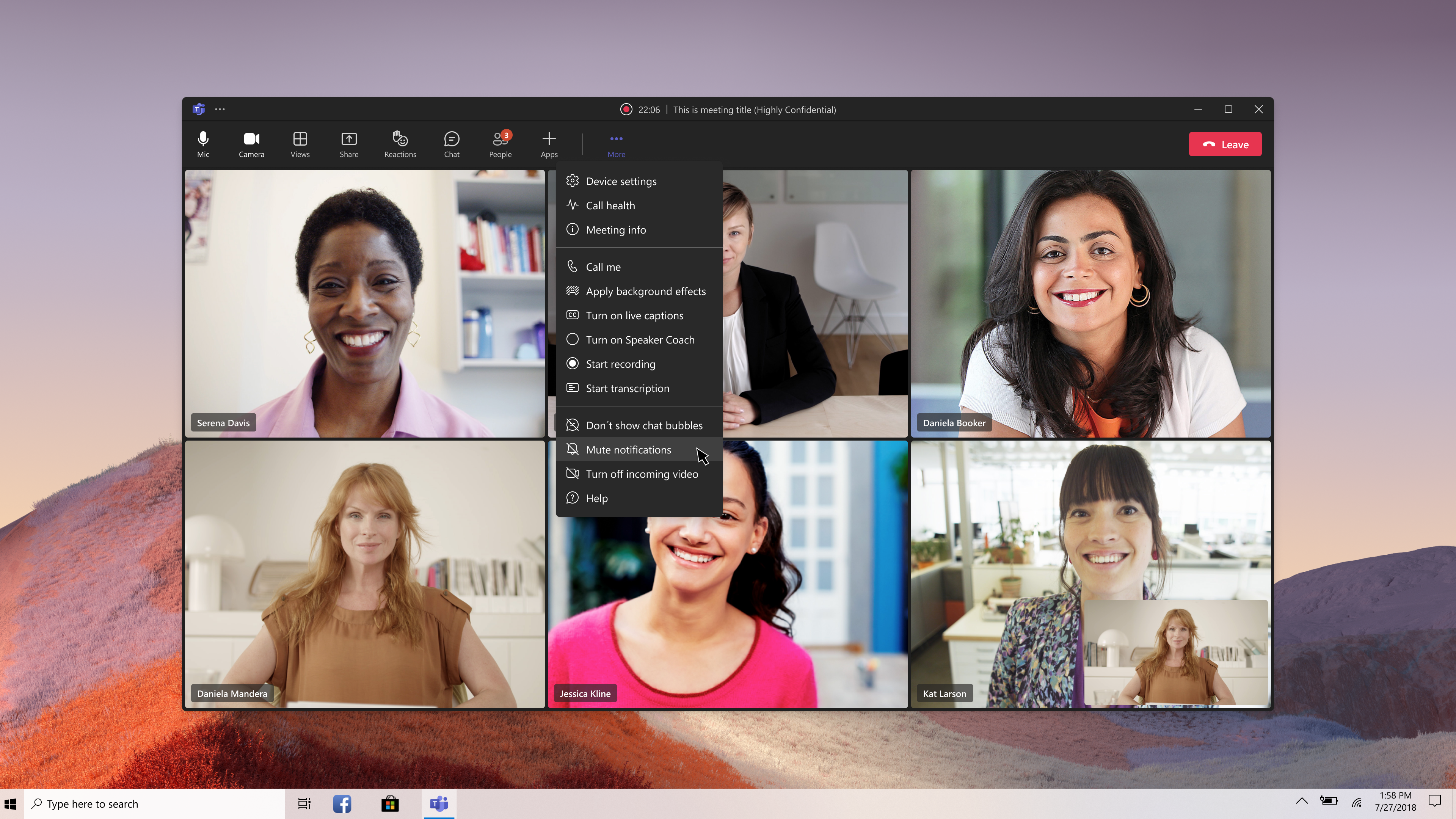Toggle Mute notifications in the menu

pyautogui.click(x=628, y=450)
